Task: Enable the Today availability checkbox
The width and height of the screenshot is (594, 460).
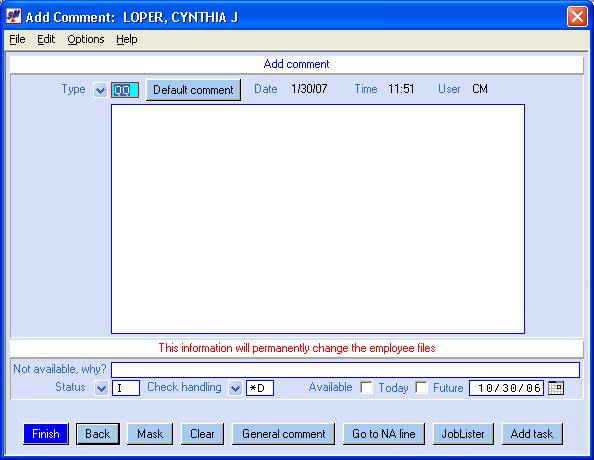Action: click(366, 387)
